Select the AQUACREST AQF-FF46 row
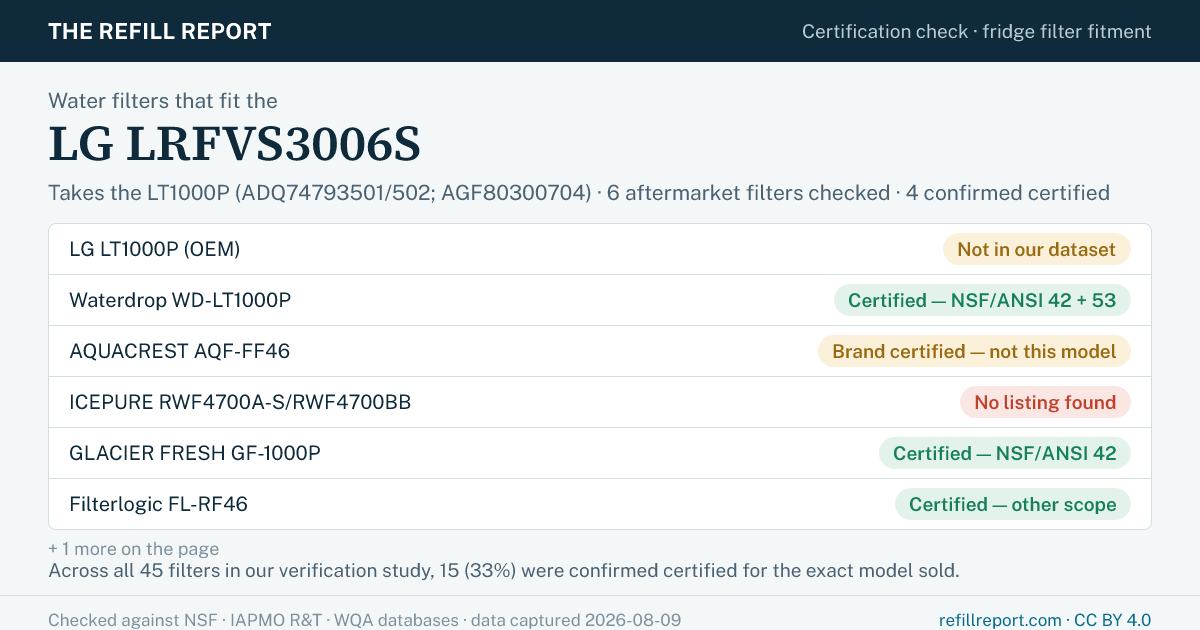The width and height of the screenshot is (1200, 630). 600,351
